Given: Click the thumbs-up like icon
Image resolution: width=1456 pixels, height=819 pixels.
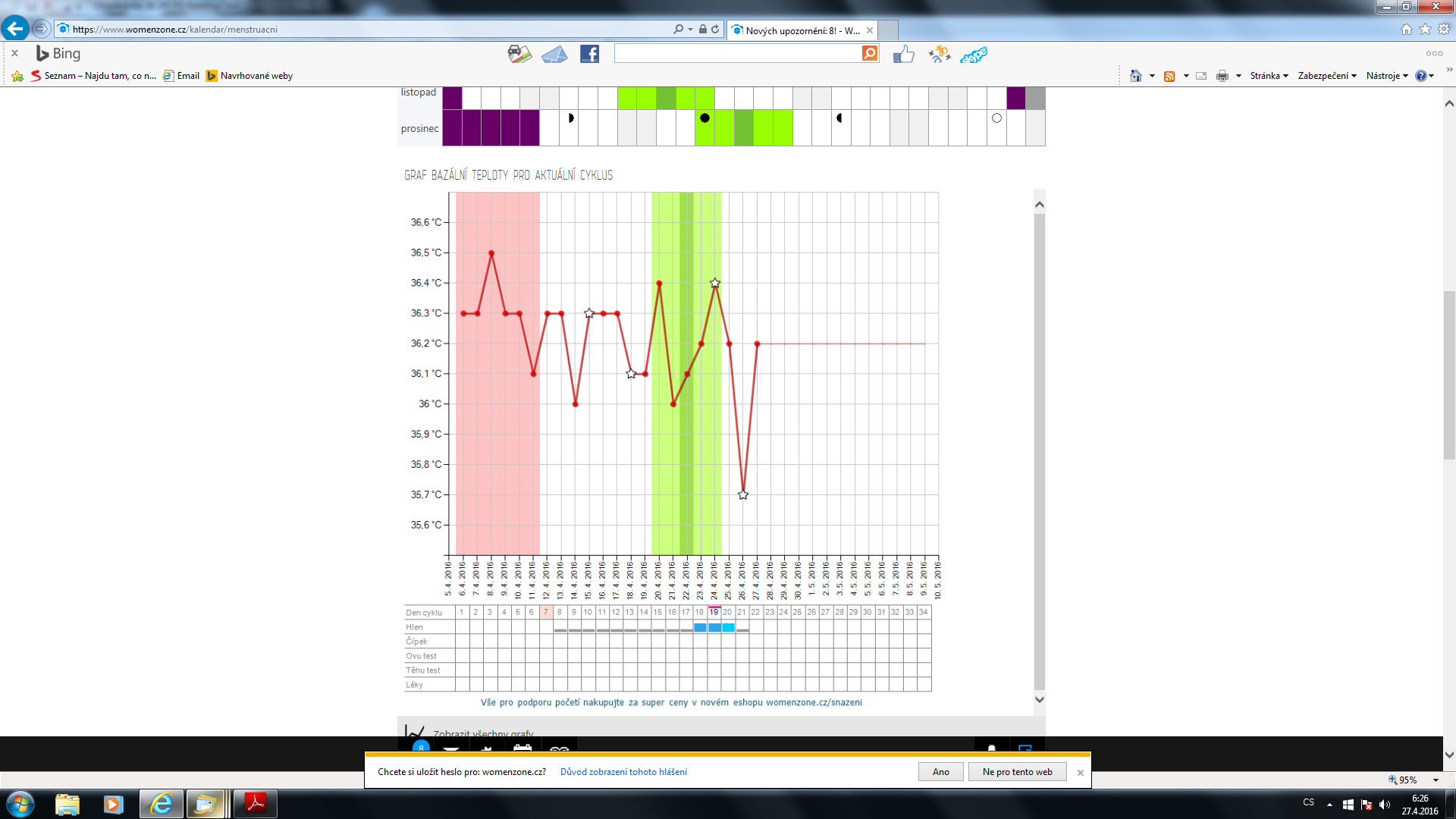Looking at the screenshot, I should click(x=903, y=54).
